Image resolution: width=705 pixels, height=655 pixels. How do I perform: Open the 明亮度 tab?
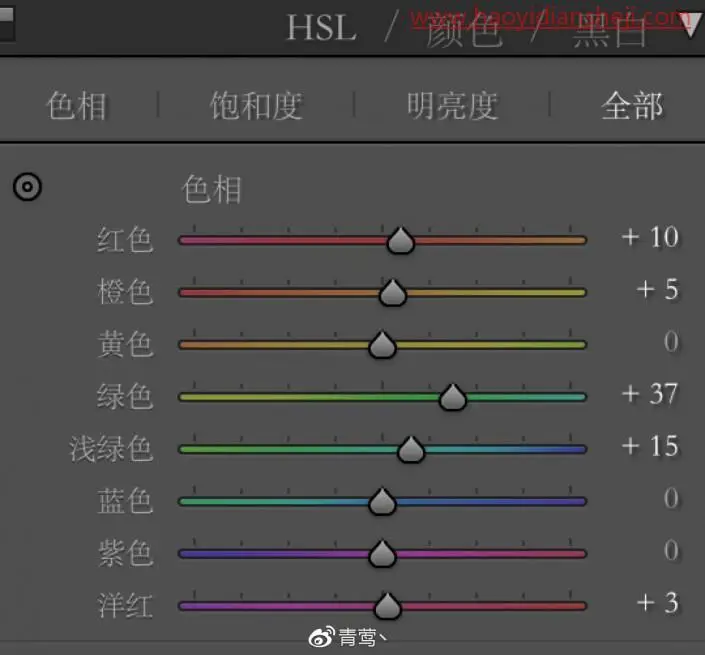click(453, 106)
